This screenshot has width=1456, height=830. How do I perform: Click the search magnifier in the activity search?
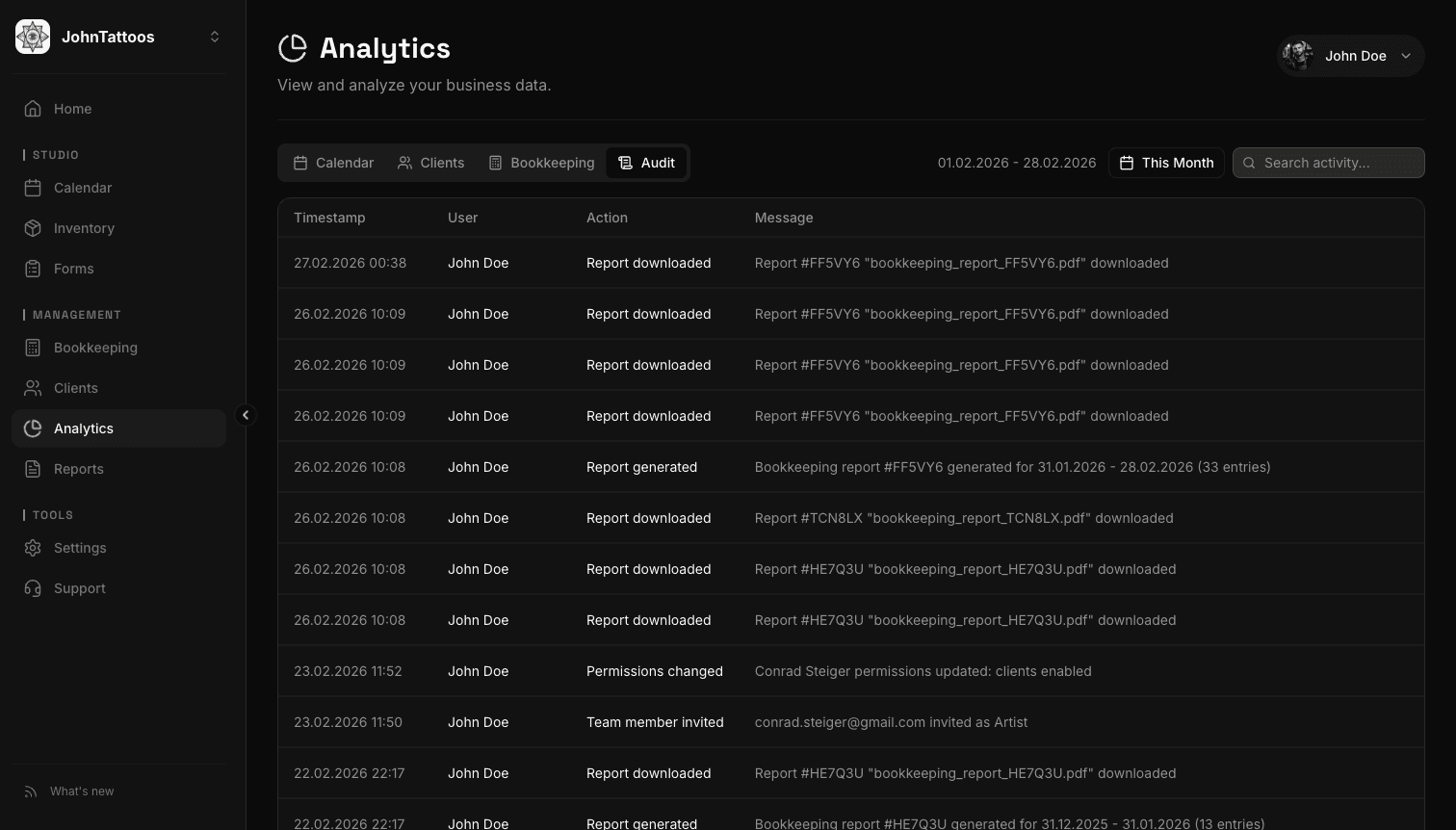pyautogui.click(x=1248, y=163)
